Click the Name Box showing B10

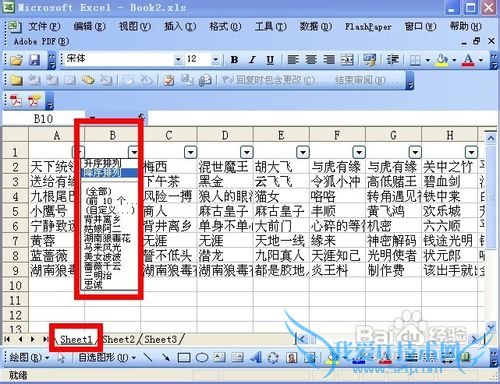click(43, 119)
